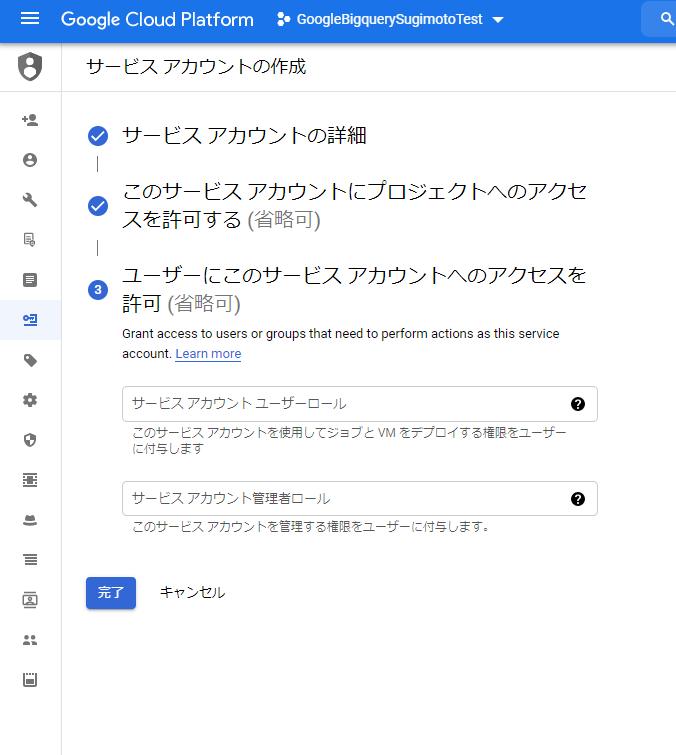Click help icon for admin role field
This screenshot has height=755, width=676.
(578, 499)
